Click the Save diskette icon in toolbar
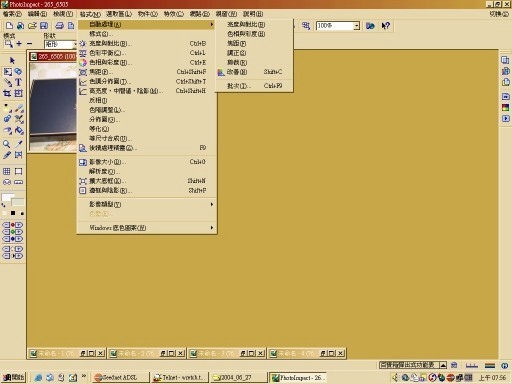The height and width of the screenshot is (384, 512). [x=44, y=26]
